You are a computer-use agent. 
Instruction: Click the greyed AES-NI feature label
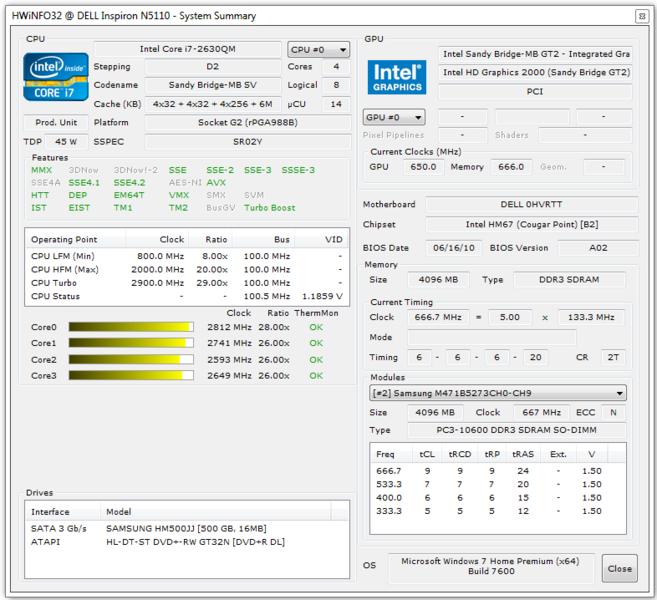click(x=185, y=183)
